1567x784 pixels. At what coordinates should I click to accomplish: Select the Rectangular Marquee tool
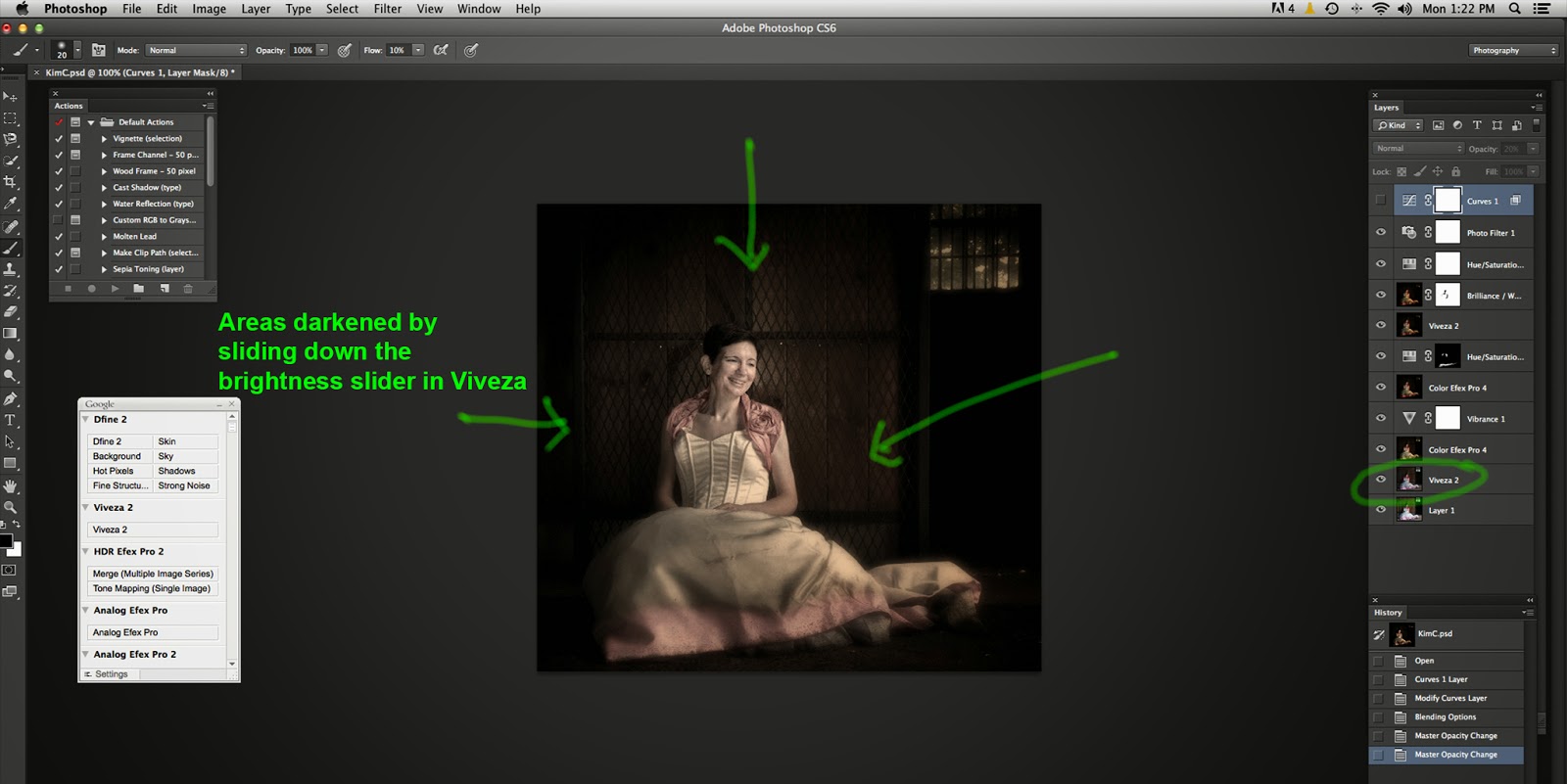coord(10,118)
